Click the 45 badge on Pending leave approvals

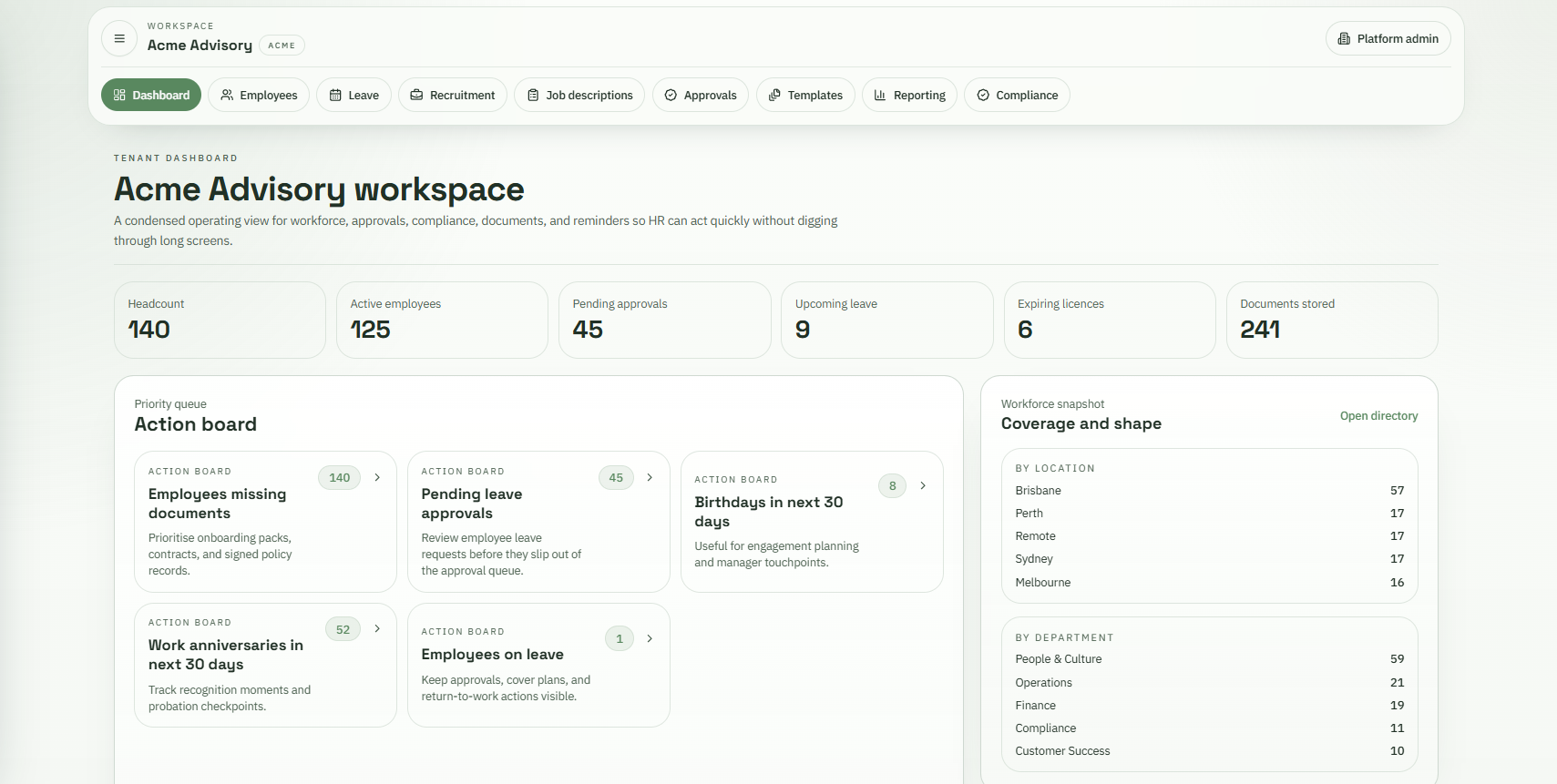point(616,478)
